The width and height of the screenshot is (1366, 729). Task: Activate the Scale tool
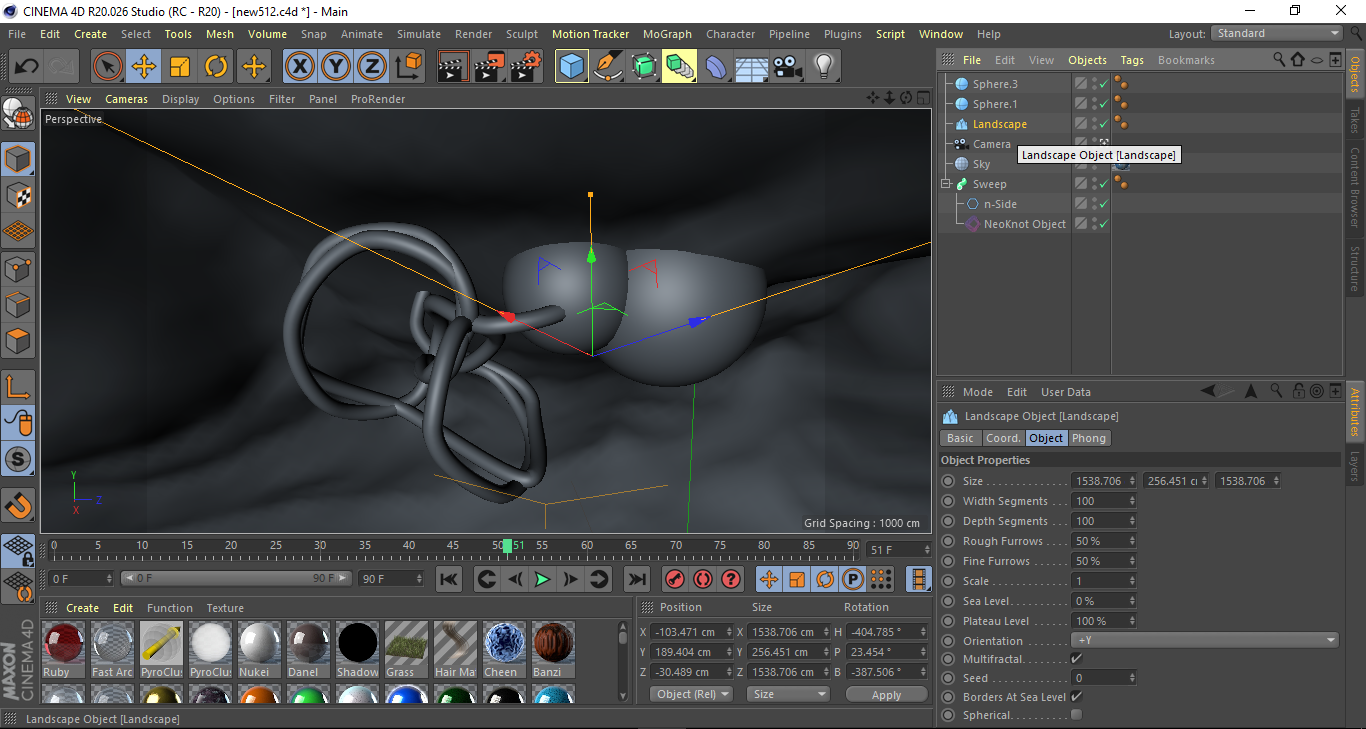pyautogui.click(x=180, y=67)
